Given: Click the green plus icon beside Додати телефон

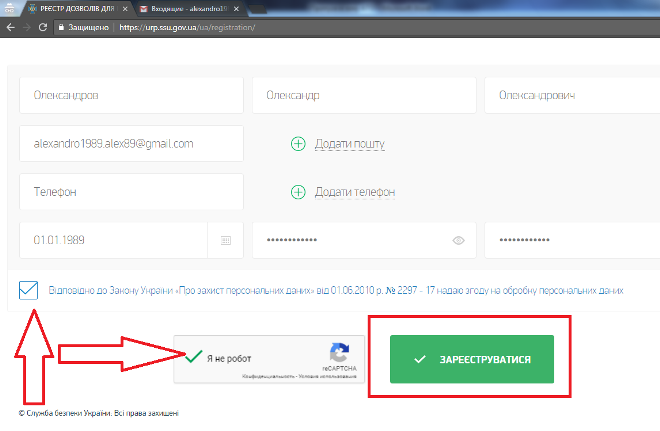Looking at the screenshot, I should 298,192.
